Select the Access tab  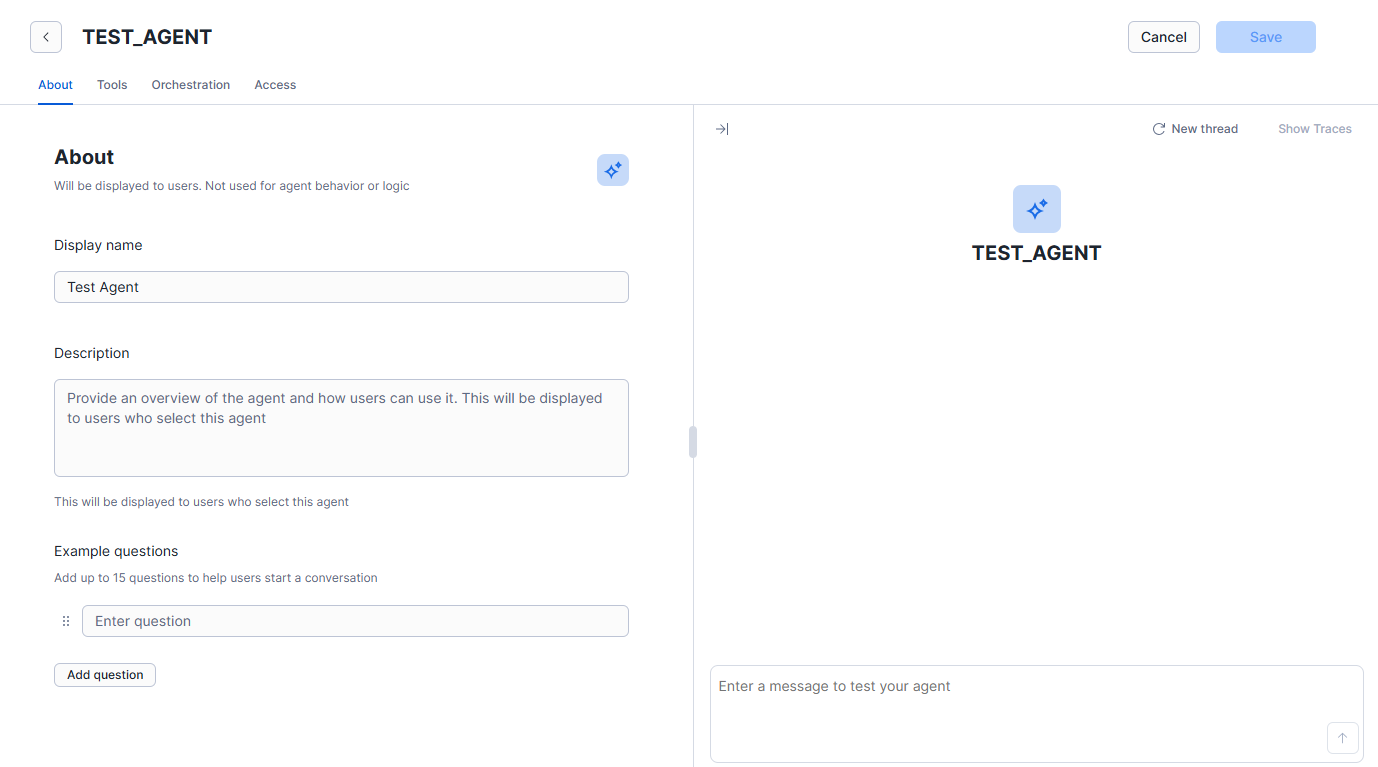pos(275,85)
